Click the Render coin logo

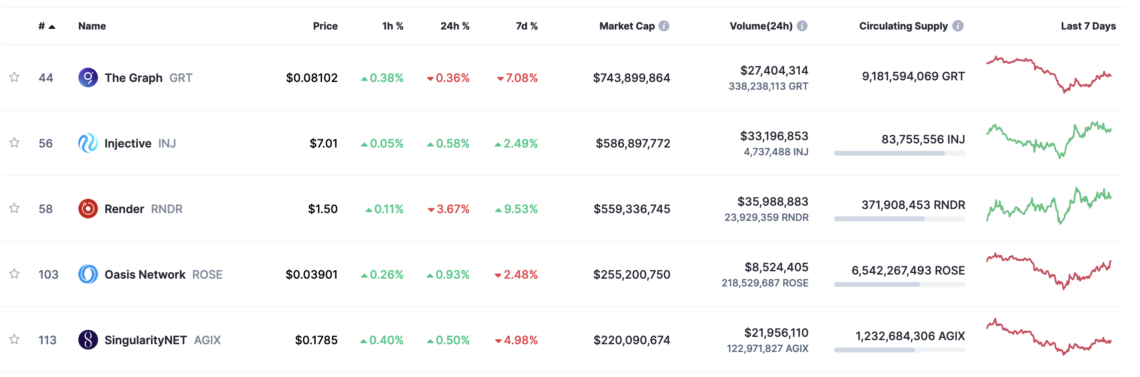pyautogui.click(x=88, y=208)
